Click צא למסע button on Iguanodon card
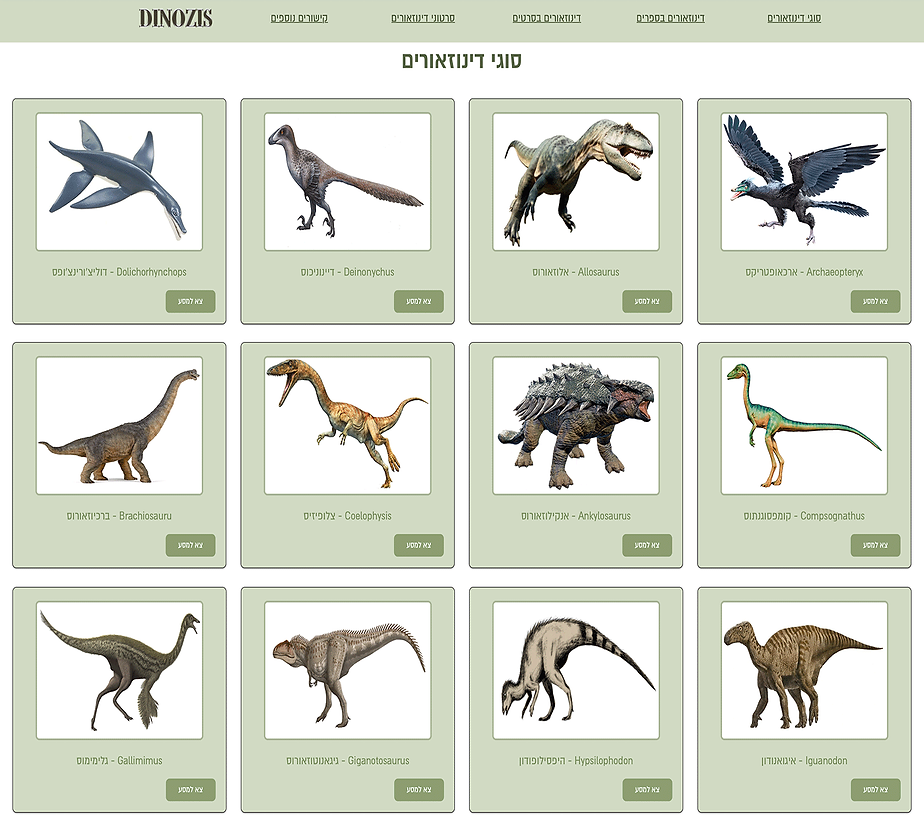The height and width of the screenshot is (826, 924). [x=876, y=789]
